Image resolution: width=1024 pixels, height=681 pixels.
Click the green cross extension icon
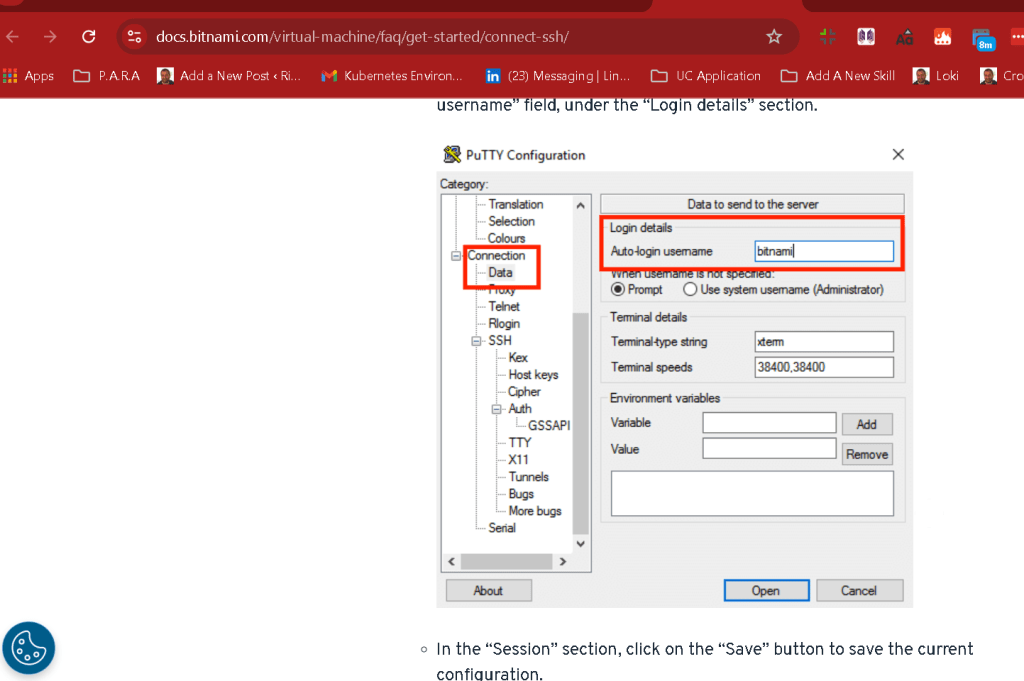(827, 37)
